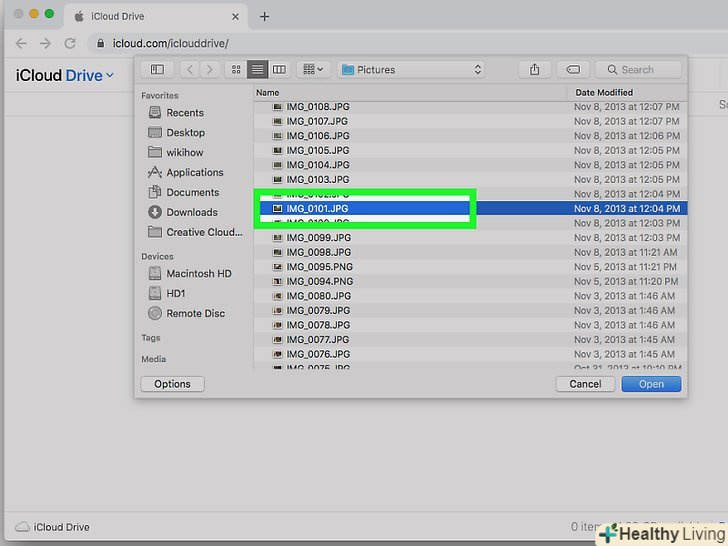728x546 pixels.
Task: Open the Desktop folder in sidebar
Action: (x=185, y=133)
